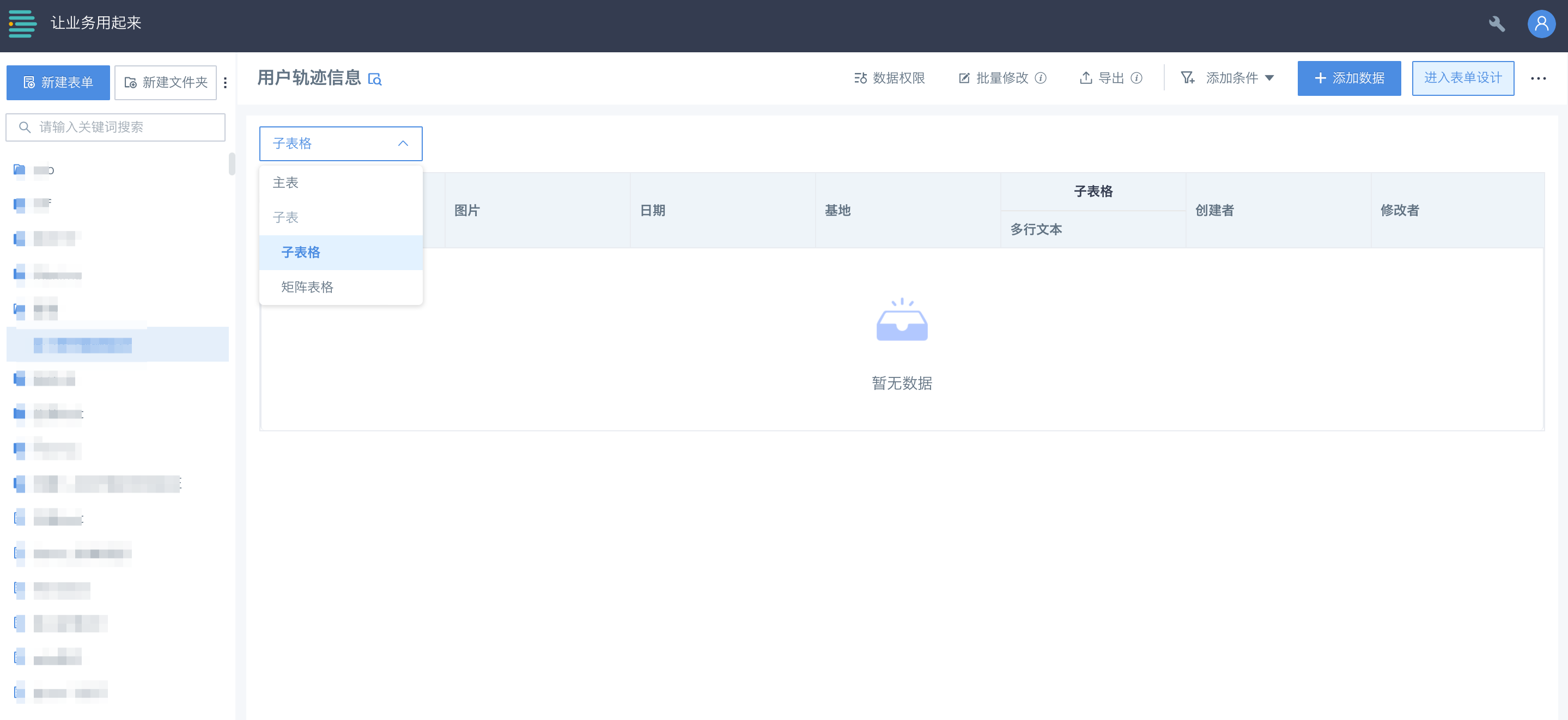Click the vertical dots beside 新建文件夹
This screenshot has width=1568, height=720.
pos(225,83)
